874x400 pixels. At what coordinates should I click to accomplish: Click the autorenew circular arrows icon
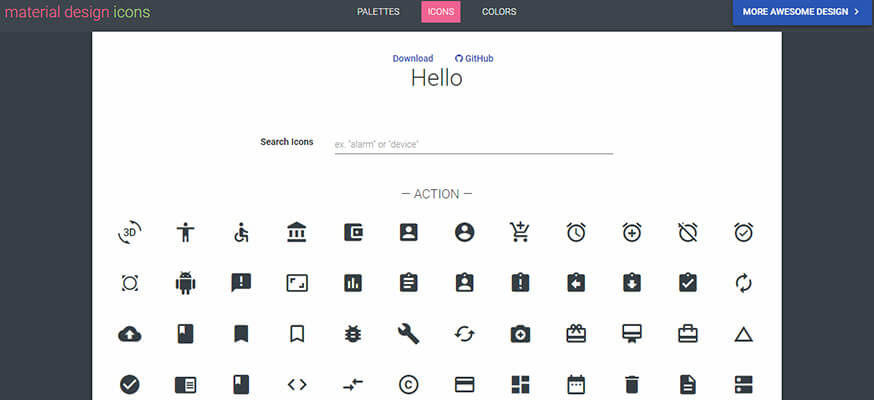point(744,284)
